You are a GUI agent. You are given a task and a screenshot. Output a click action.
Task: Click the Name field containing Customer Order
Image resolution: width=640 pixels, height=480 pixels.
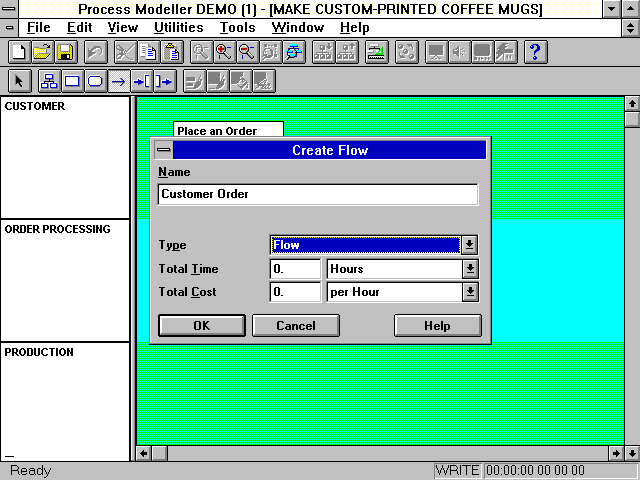pos(317,194)
